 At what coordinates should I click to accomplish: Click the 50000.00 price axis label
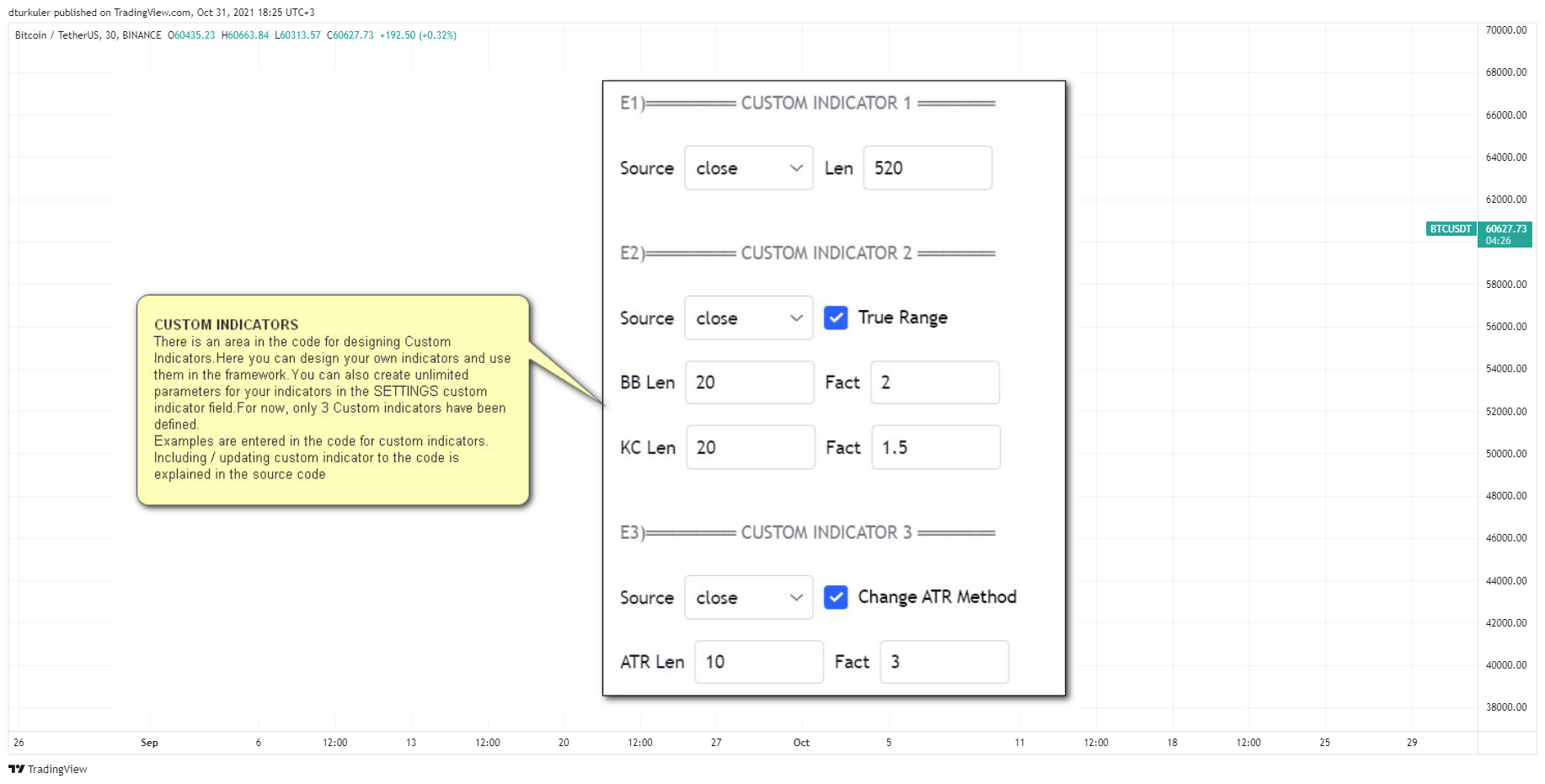[1506, 454]
